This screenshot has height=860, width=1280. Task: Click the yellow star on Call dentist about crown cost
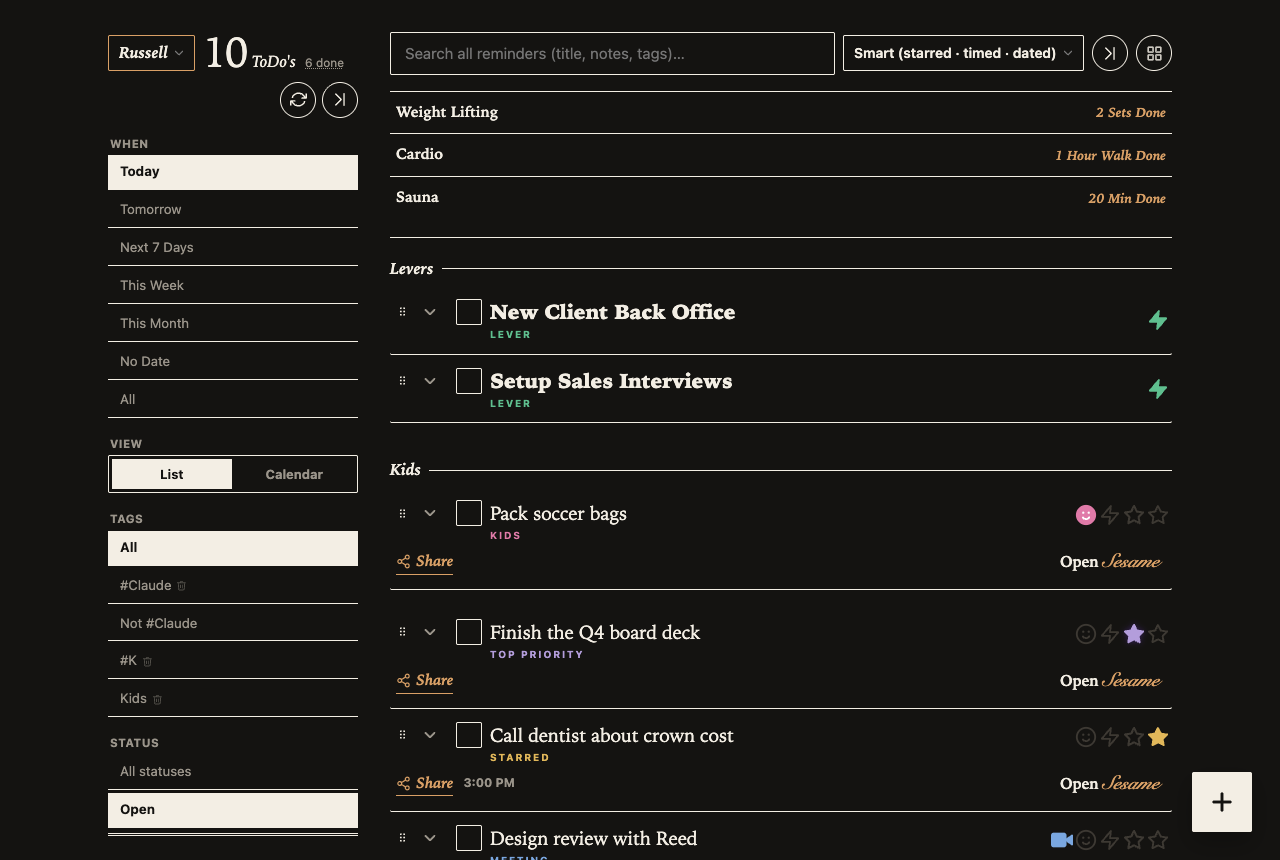1158,737
